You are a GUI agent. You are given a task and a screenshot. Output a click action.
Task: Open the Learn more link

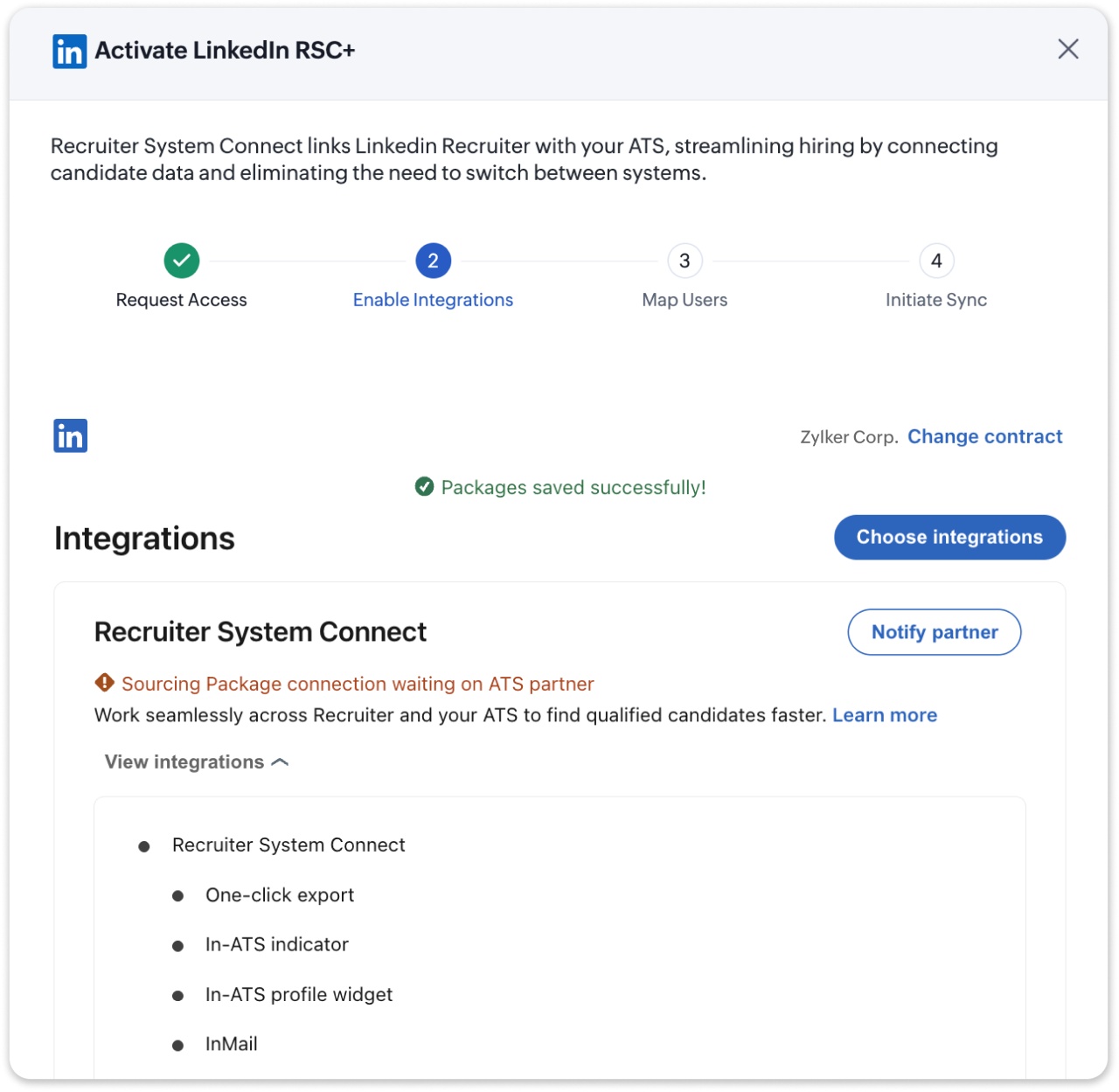(x=885, y=715)
